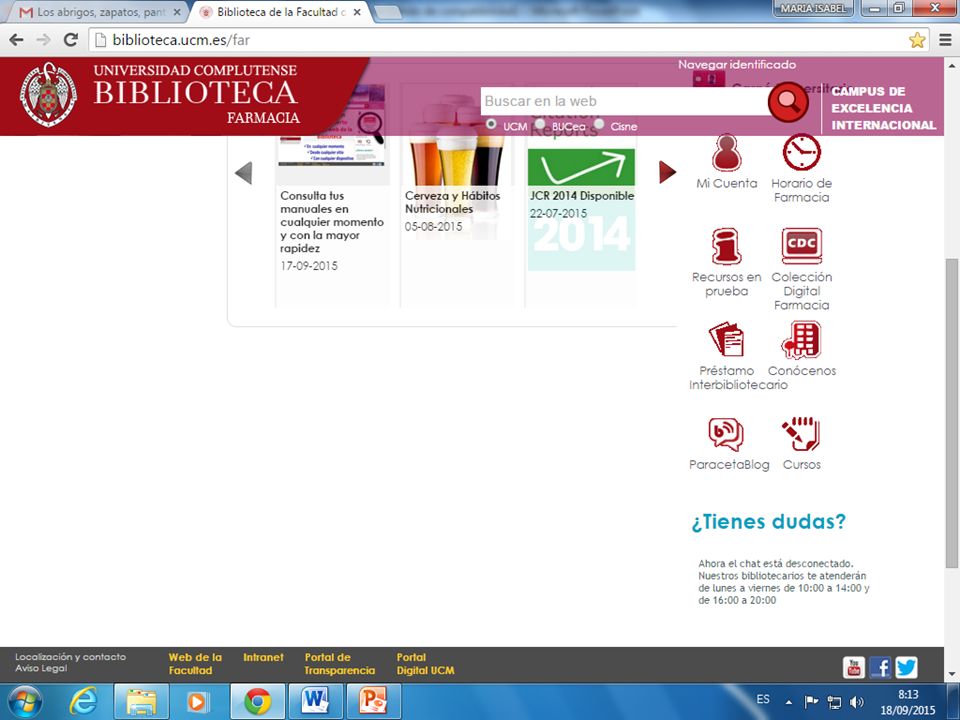Image resolution: width=960 pixels, height=720 pixels.
Task: Open Cerveza y Hábitos Nutricionales news
Action: point(452,202)
